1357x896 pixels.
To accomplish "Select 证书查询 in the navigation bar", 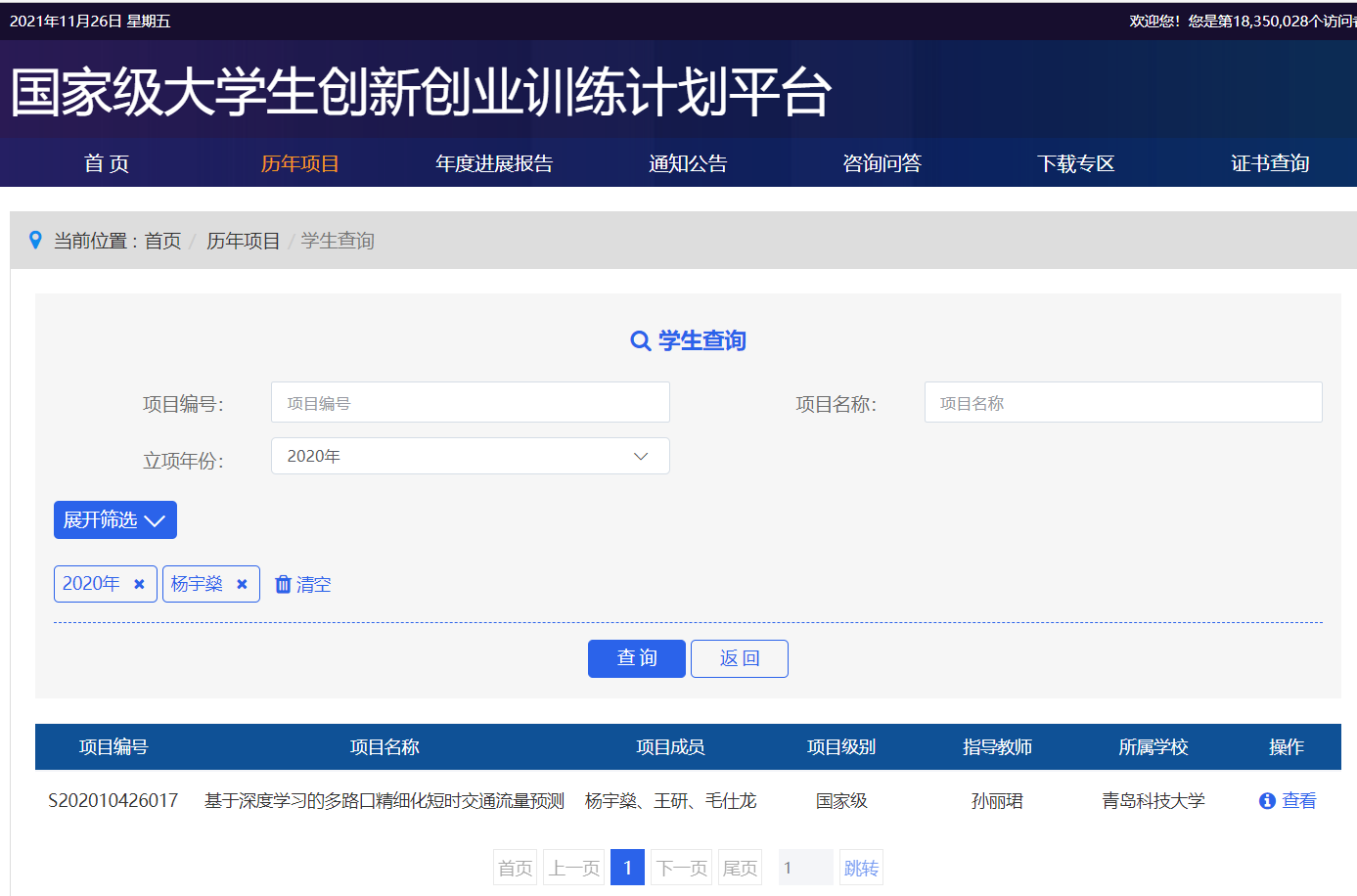I will click(1269, 163).
